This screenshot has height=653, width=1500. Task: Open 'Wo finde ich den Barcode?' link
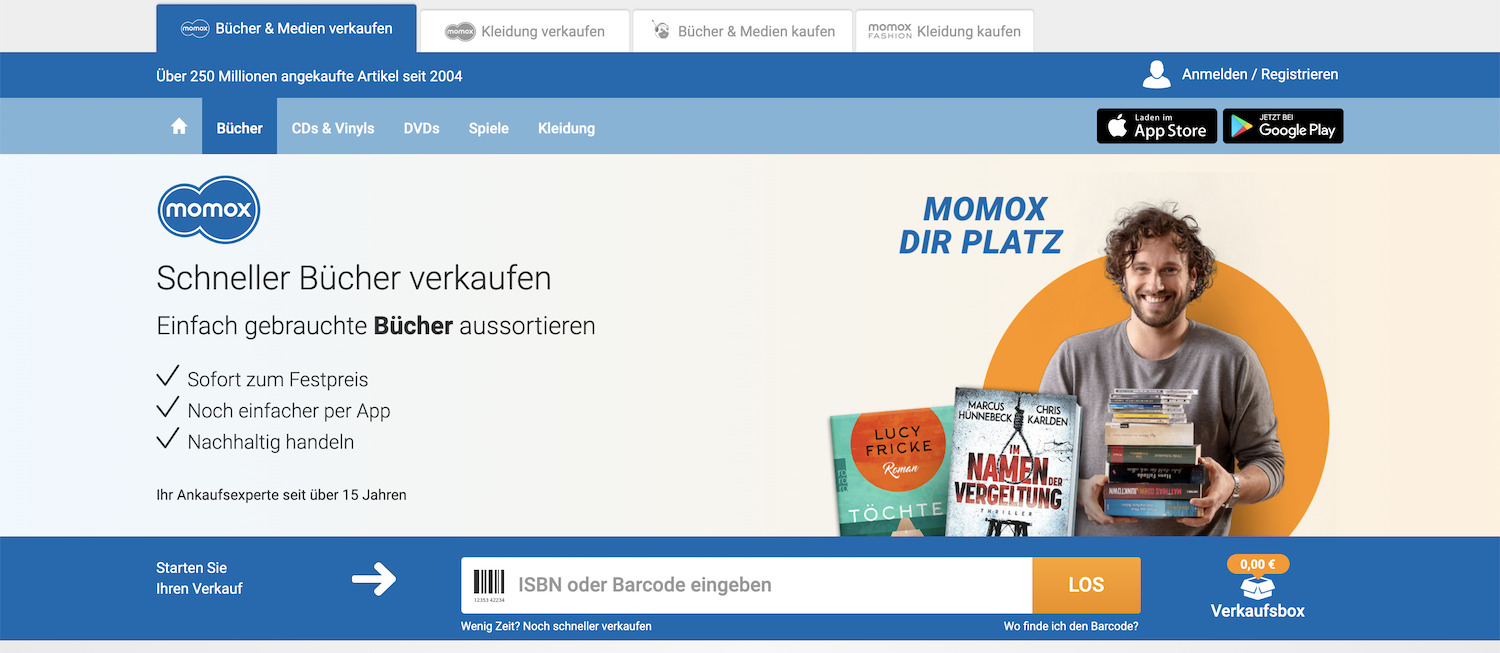(1071, 626)
